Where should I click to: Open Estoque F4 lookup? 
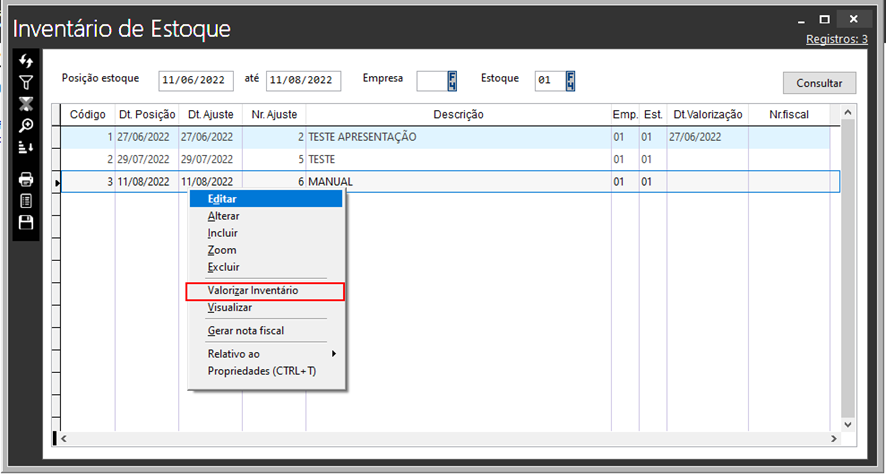tap(571, 80)
